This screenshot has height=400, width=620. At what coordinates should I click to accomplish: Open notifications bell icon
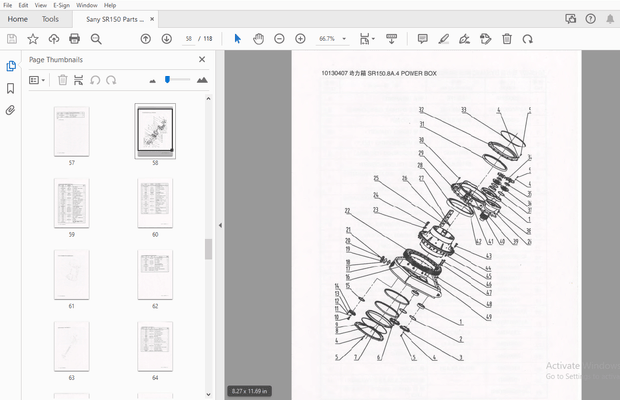point(610,19)
